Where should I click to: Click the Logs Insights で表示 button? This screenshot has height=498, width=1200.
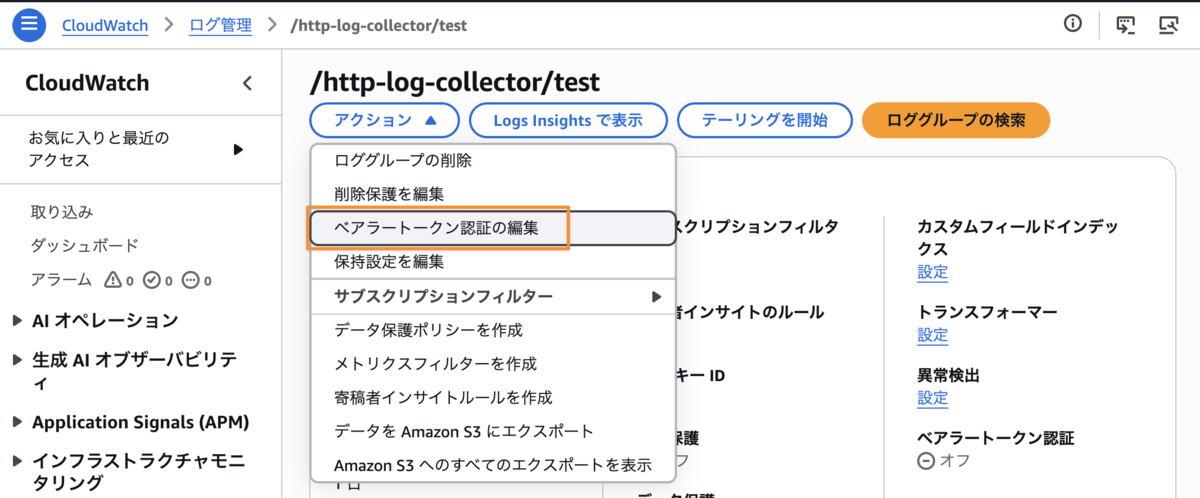tap(568, 120)
